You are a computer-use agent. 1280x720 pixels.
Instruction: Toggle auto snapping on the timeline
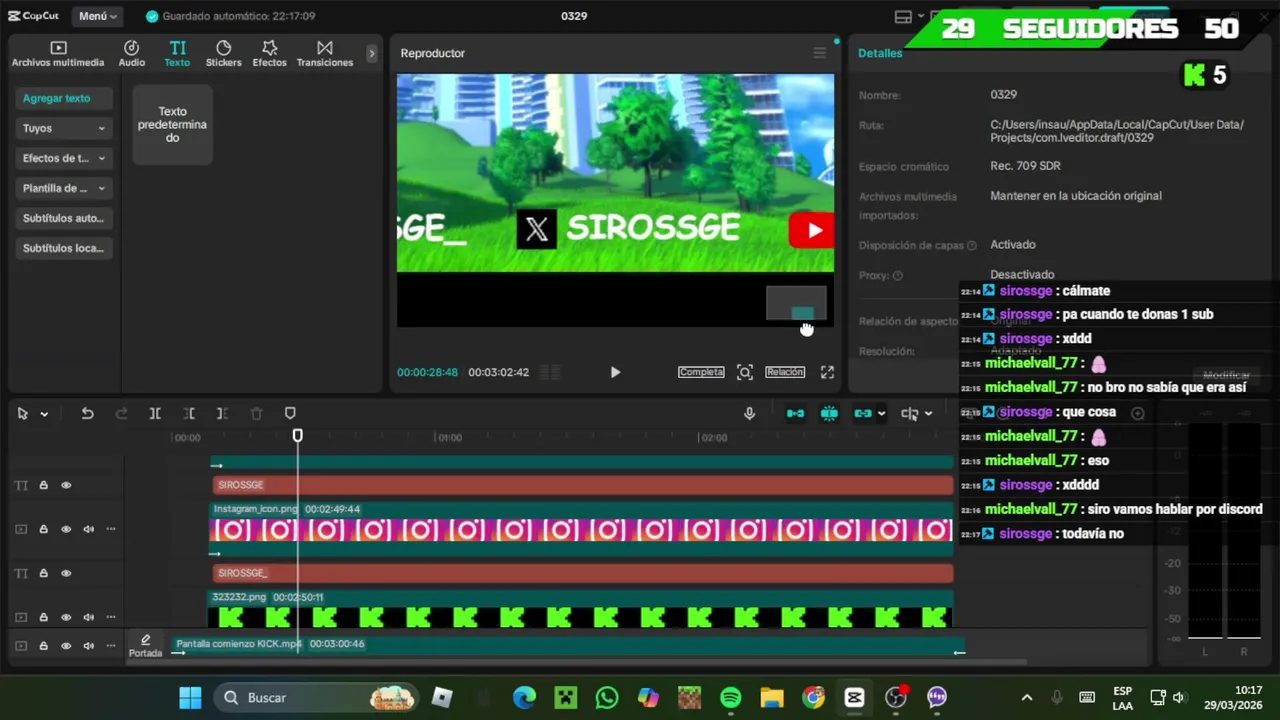(x=829, y=413)
